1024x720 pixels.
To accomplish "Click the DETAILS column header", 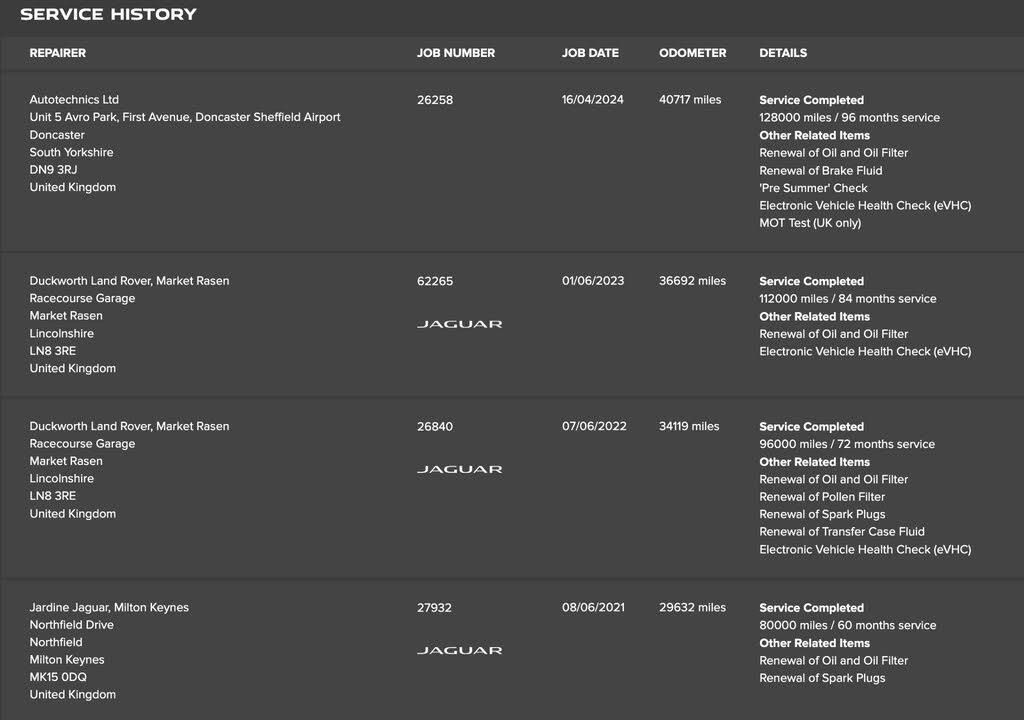I will click(783, 53).
